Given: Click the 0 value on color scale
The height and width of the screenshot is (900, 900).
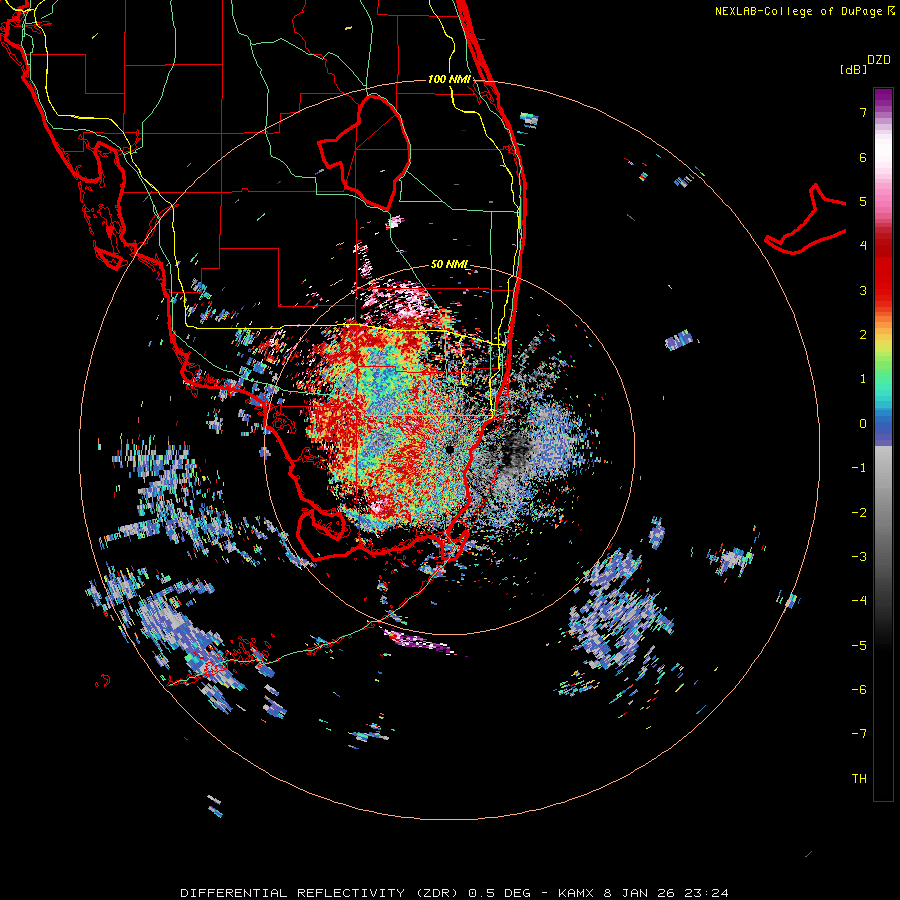Looking at the screenshot, I should [863, 424].
